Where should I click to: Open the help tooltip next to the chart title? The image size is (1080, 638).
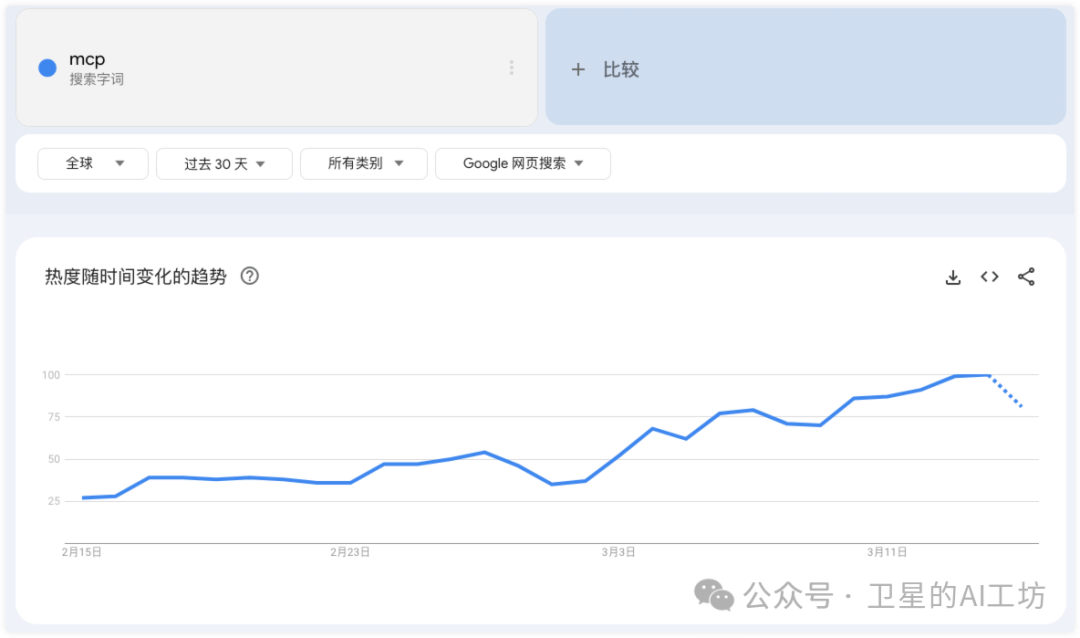click(x=248, y=276)
